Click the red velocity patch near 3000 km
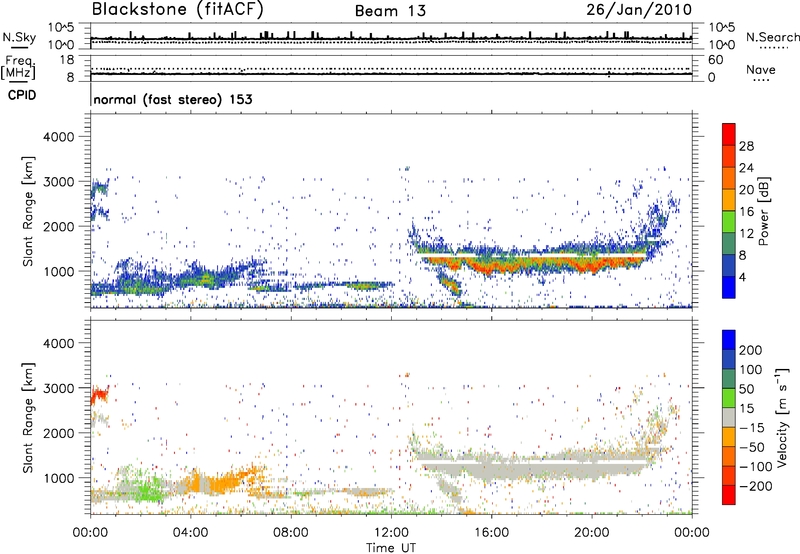800x554 pixels. tap(99, 396)
